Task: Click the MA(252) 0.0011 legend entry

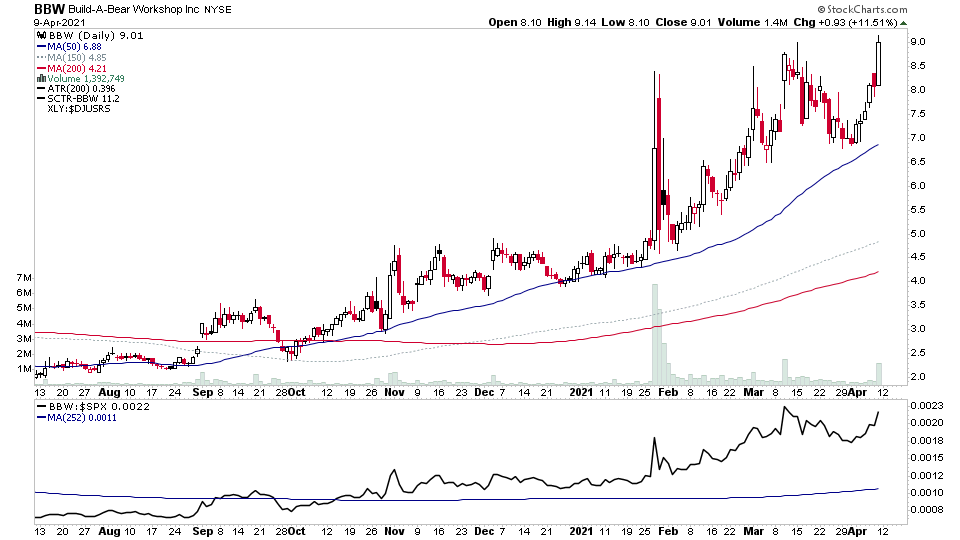Action: 82,418
